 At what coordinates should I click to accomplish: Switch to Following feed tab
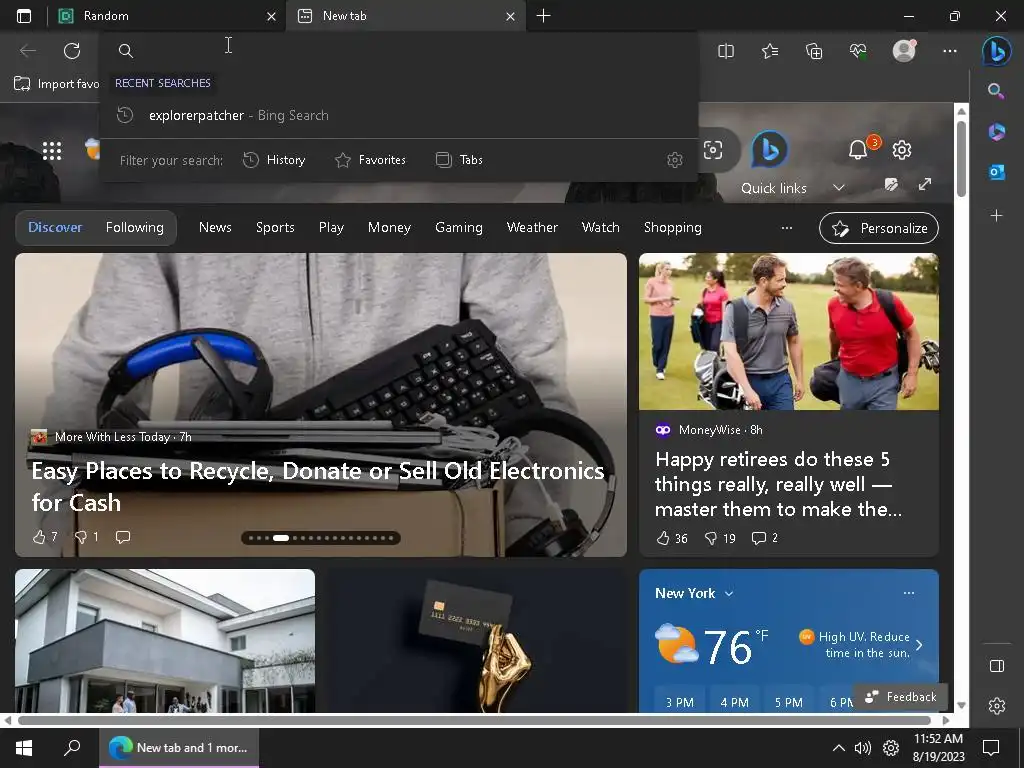pos(135,228)
